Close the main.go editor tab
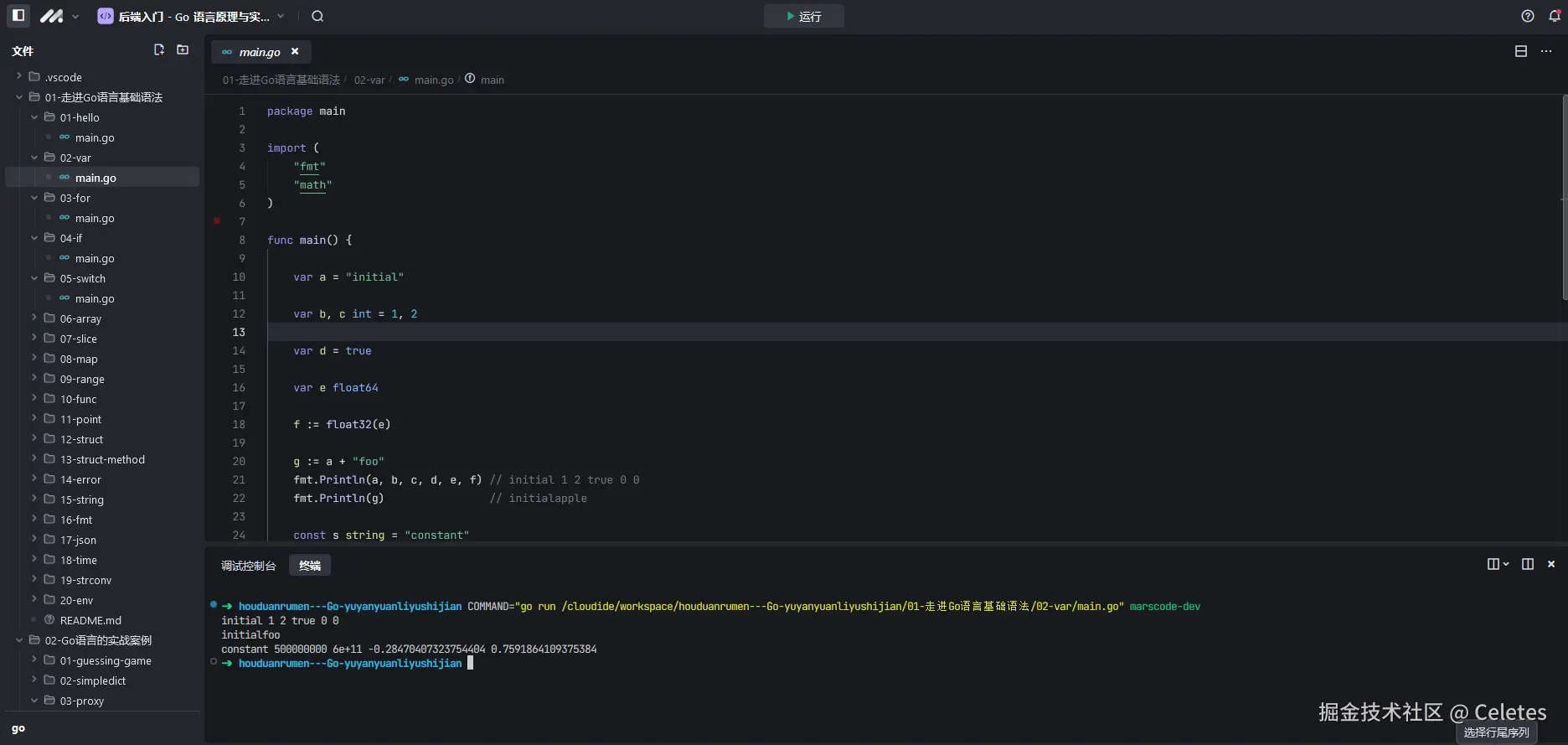This screenshot has height=745, width=1568. click(295, 52)
